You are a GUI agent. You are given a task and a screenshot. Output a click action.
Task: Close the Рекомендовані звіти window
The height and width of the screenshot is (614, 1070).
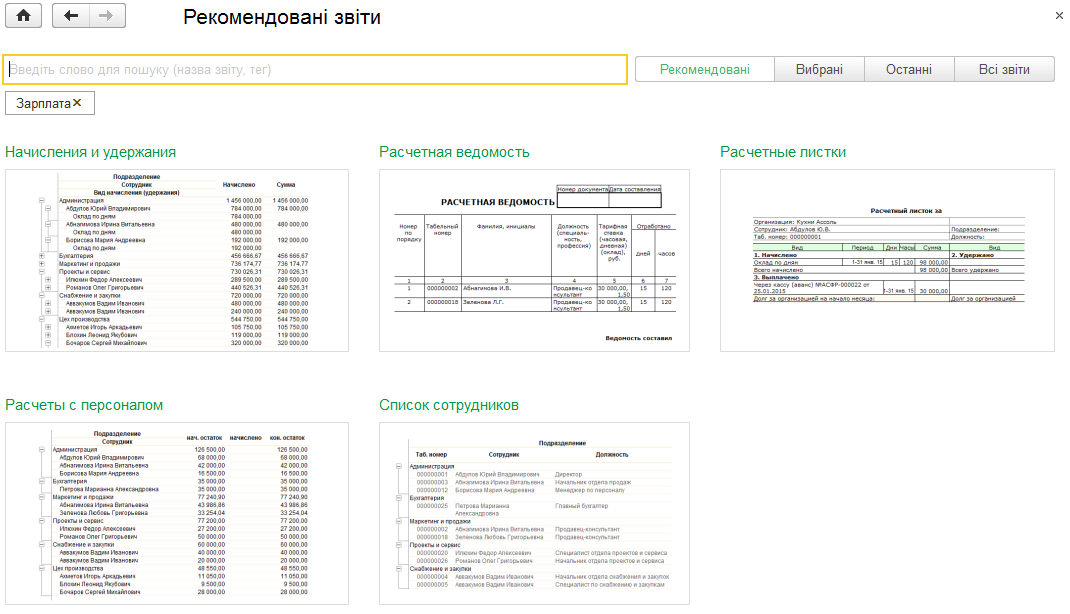click(x=1059, y=16)
